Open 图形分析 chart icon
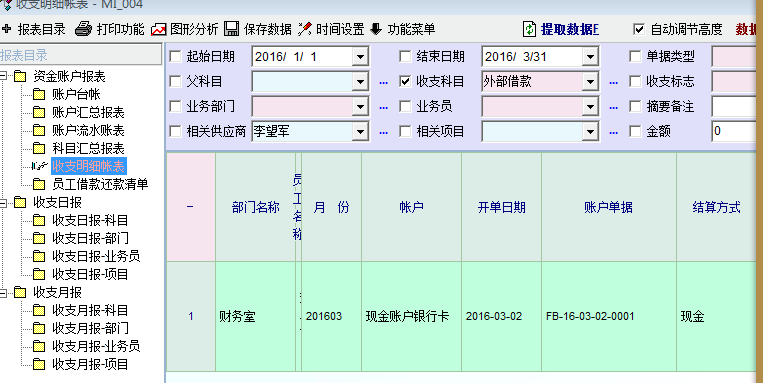 [159, 29]
